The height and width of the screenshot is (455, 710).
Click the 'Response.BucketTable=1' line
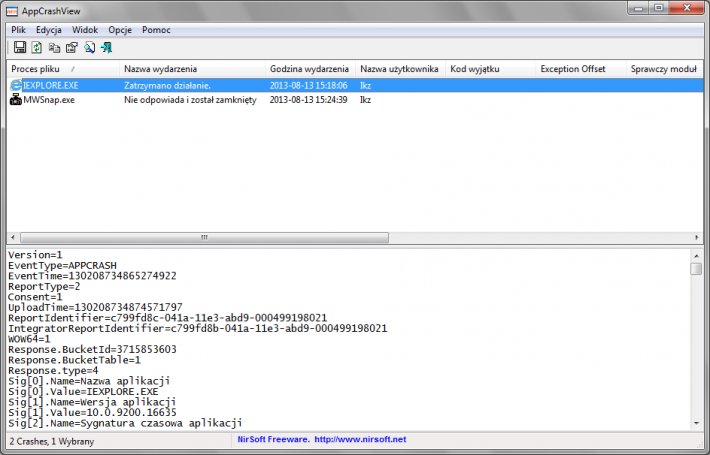click(74, 360)
